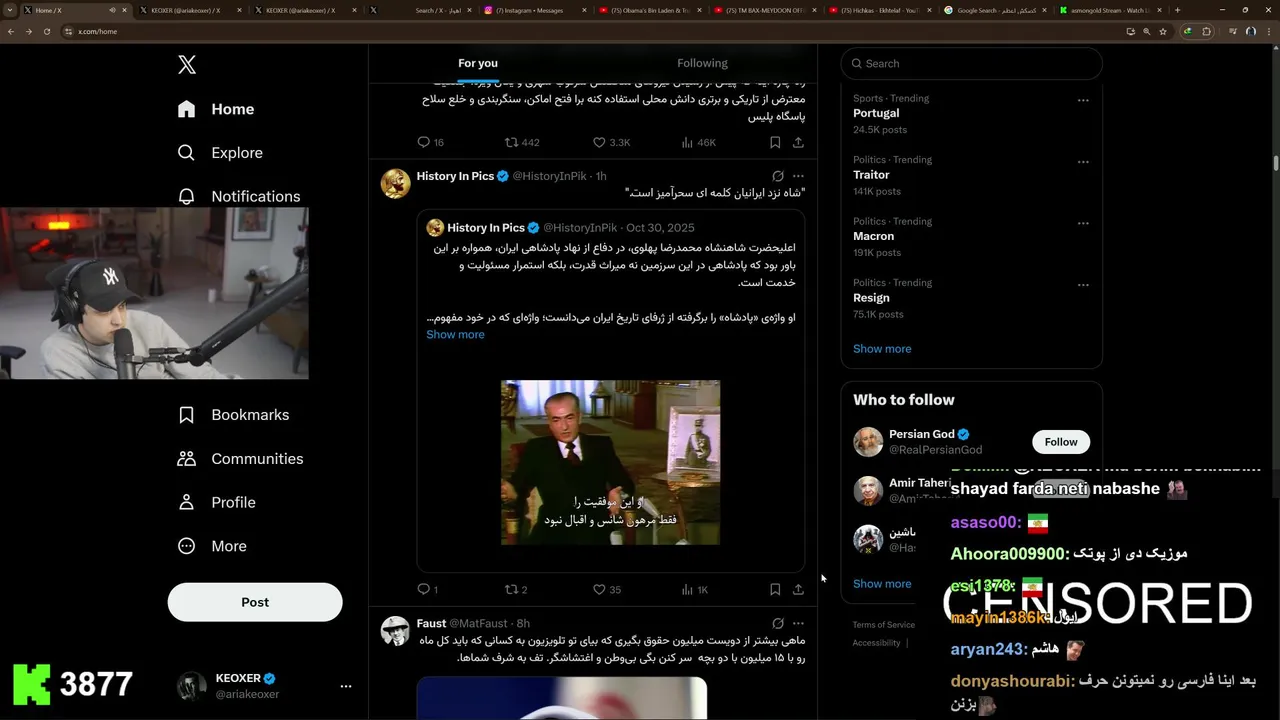The width and height of the screenshot is (1280, 720).
Task: Expand the More menu in the sidebar
Action: pyautogui.click(x=212, y=546)
